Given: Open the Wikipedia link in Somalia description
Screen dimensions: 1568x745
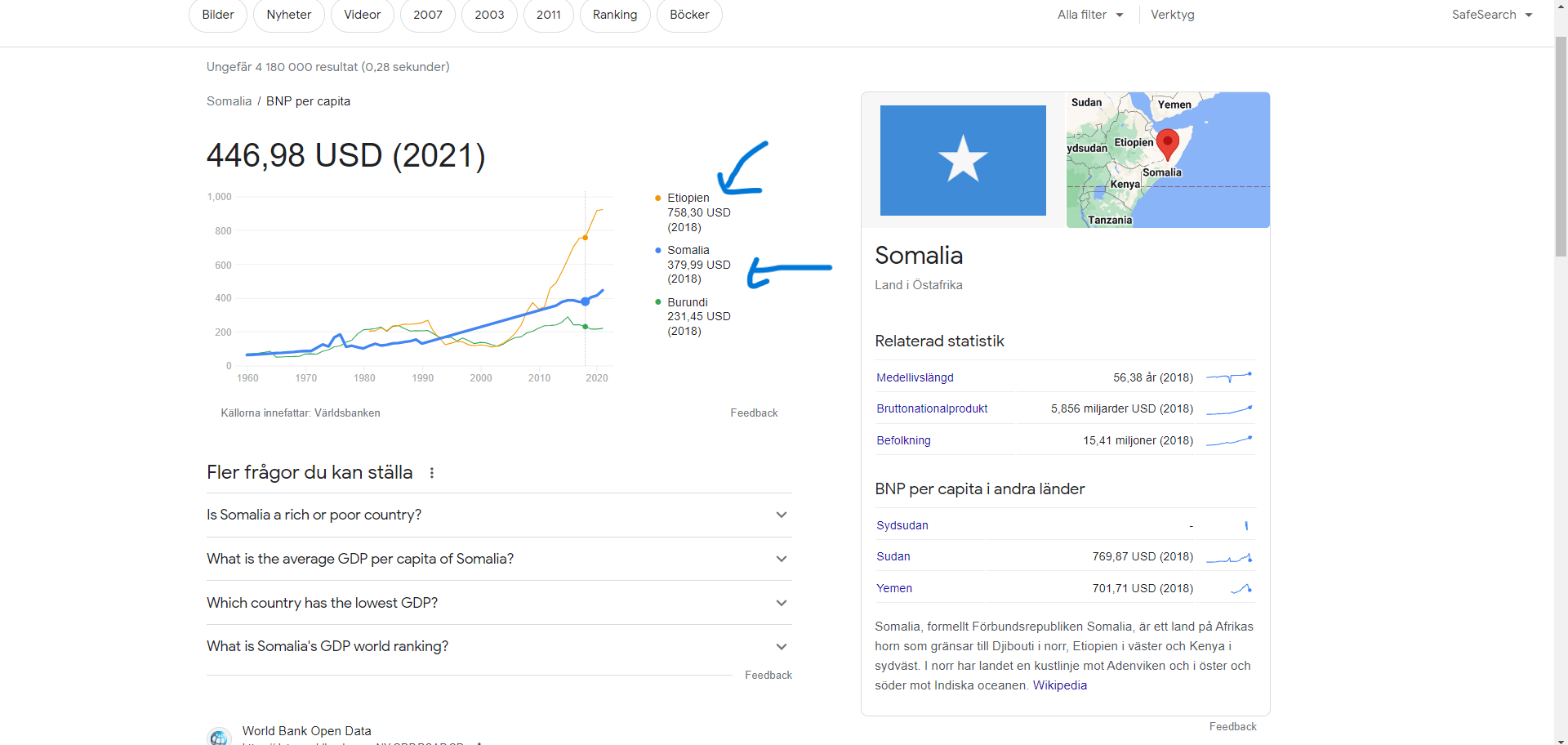Looking at the screenshot, I should tap(1059, 685).
